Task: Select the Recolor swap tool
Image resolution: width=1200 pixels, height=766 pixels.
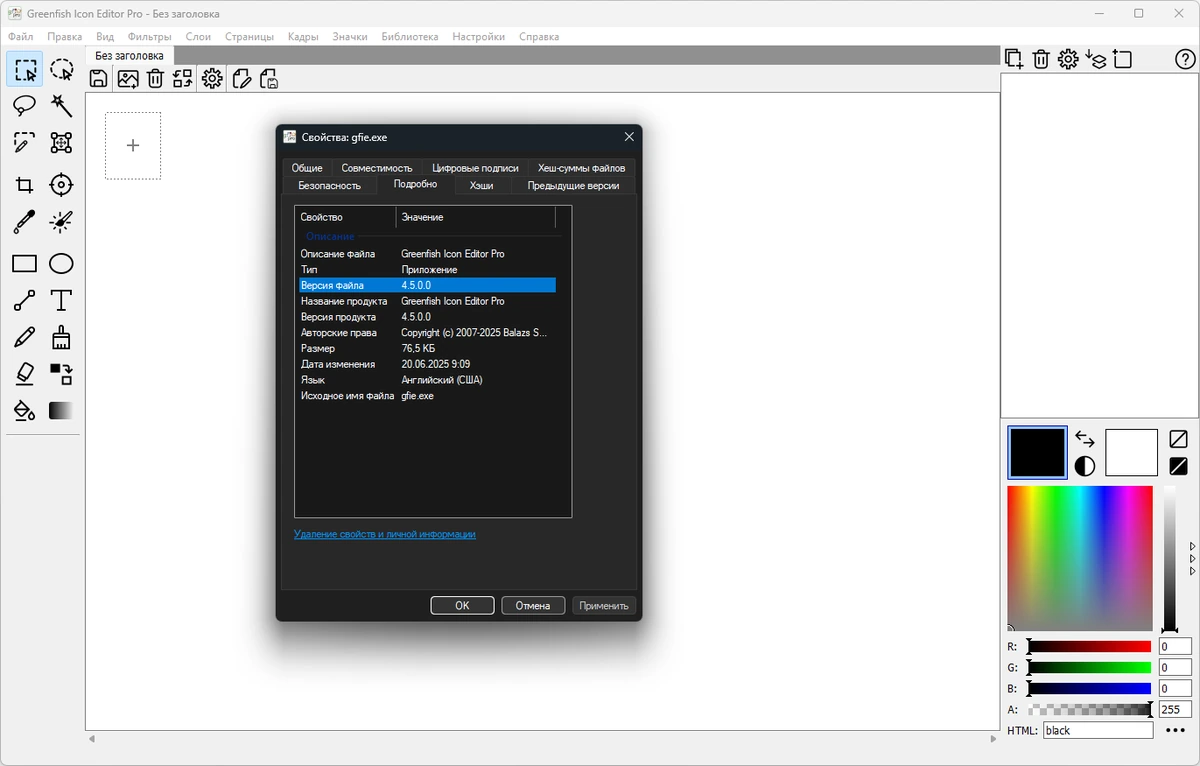Action: click(62, 374)
